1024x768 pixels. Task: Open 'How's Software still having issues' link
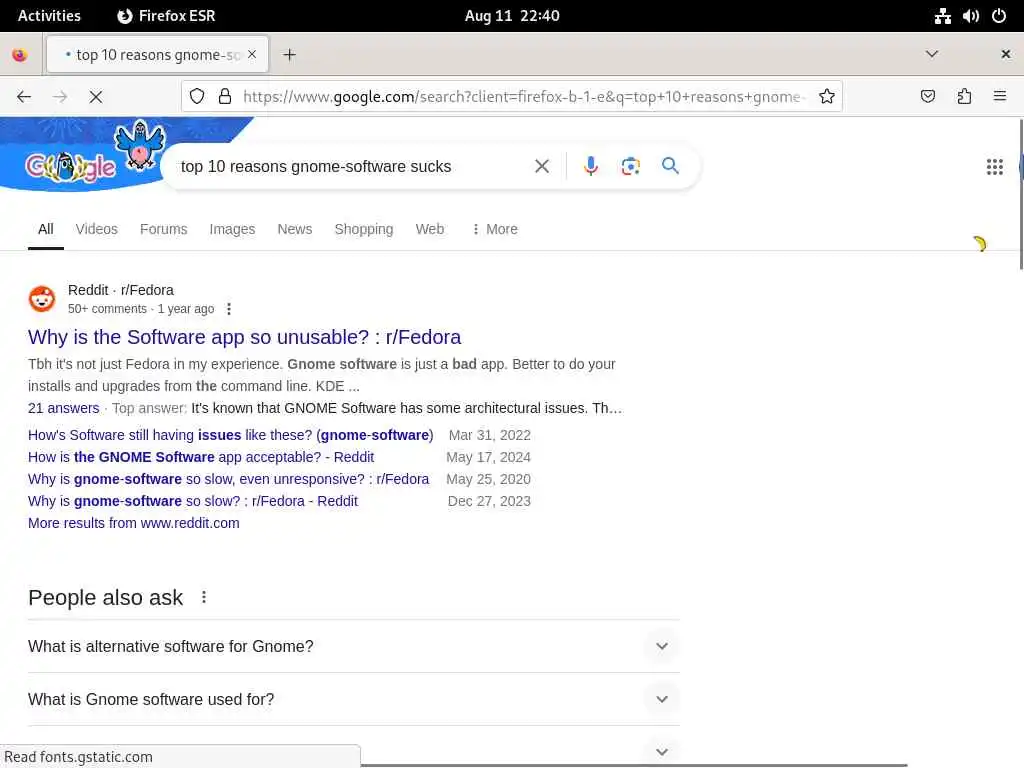pos(231,435)
